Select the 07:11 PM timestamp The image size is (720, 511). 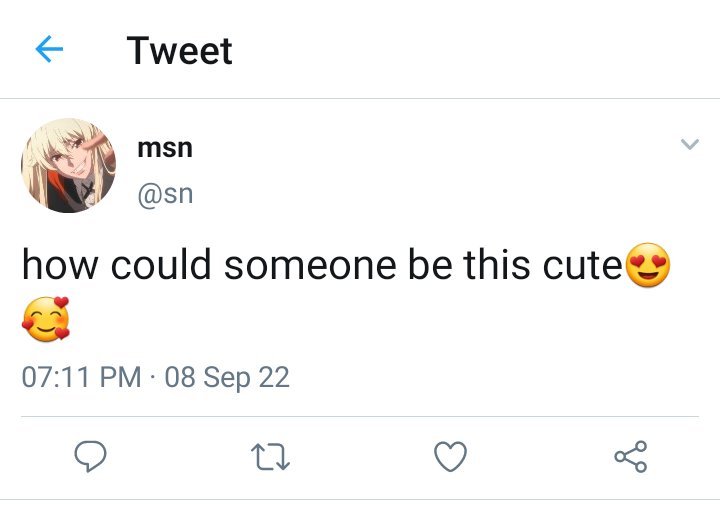[81, 377]
